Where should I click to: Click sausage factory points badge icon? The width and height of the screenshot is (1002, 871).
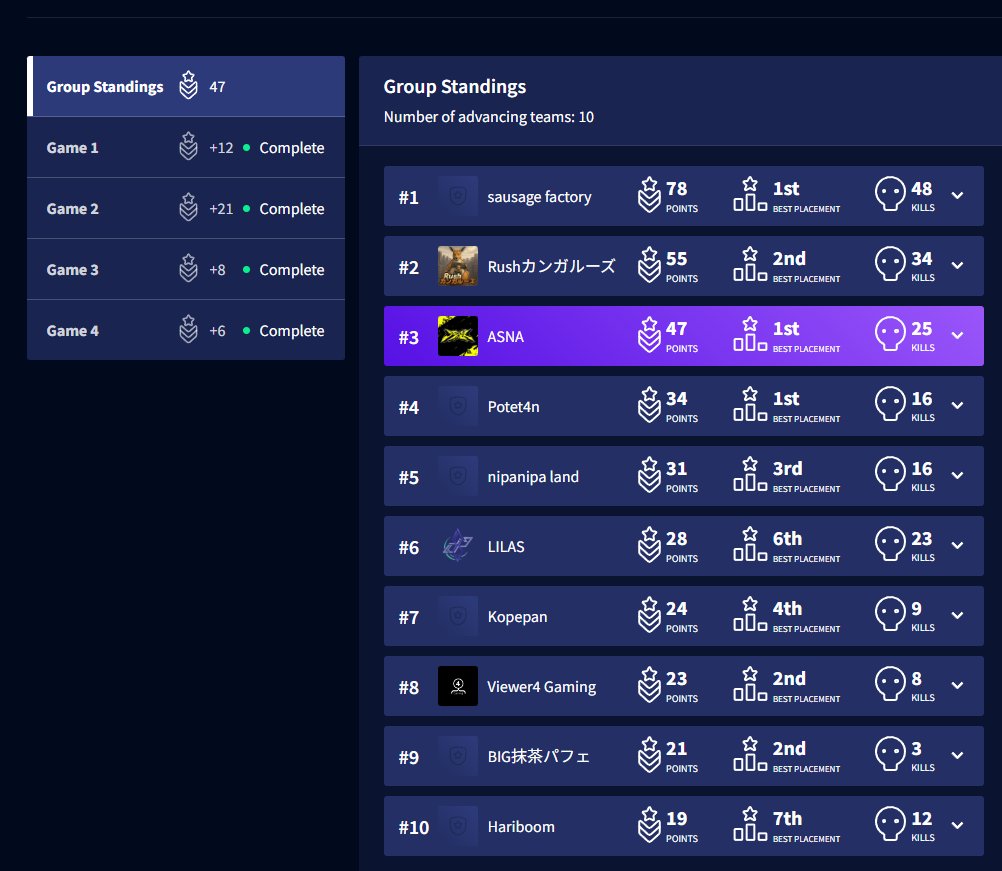coord(649,195)
